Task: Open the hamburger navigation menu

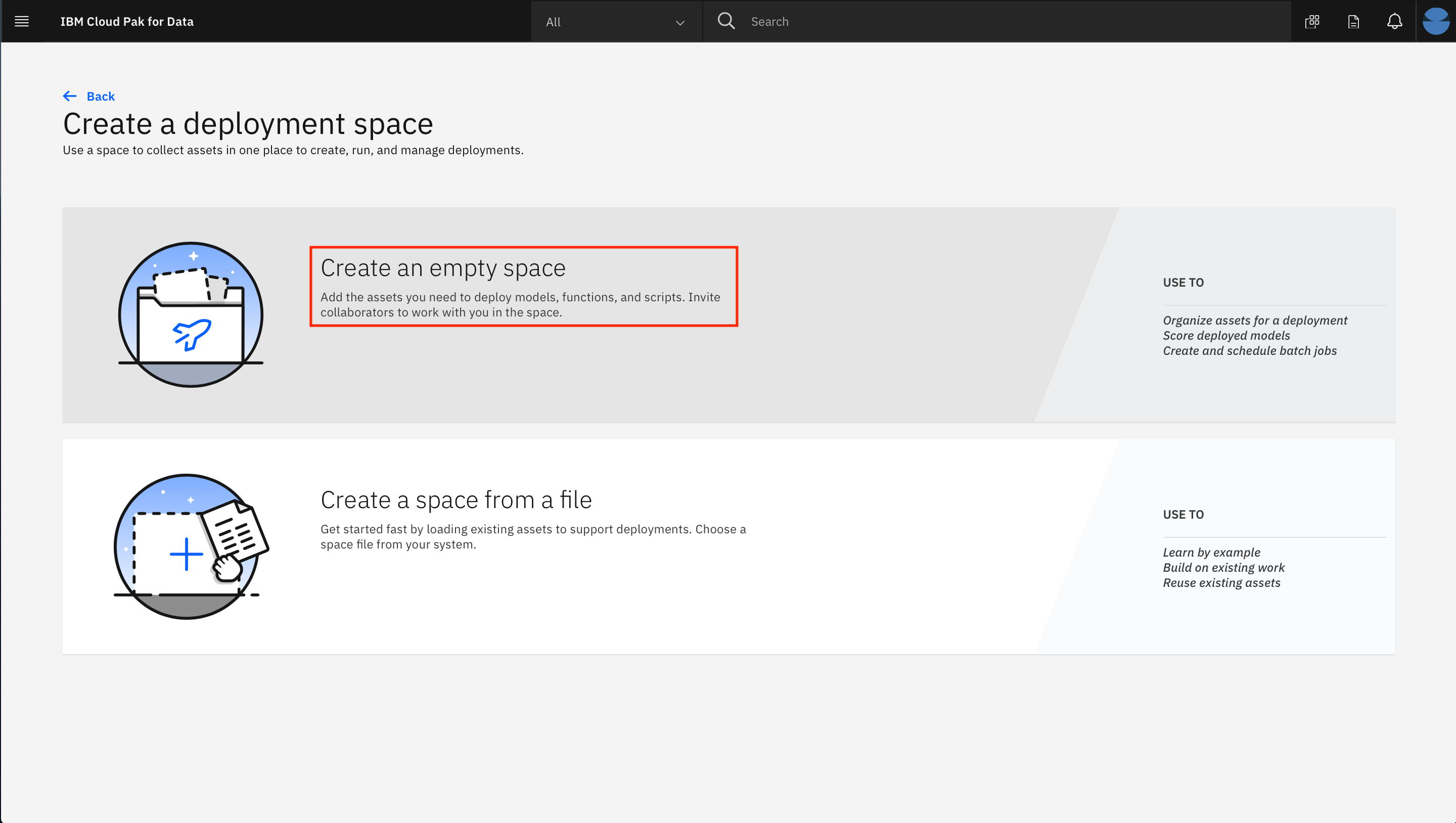Action: click(x=21, y=21)
